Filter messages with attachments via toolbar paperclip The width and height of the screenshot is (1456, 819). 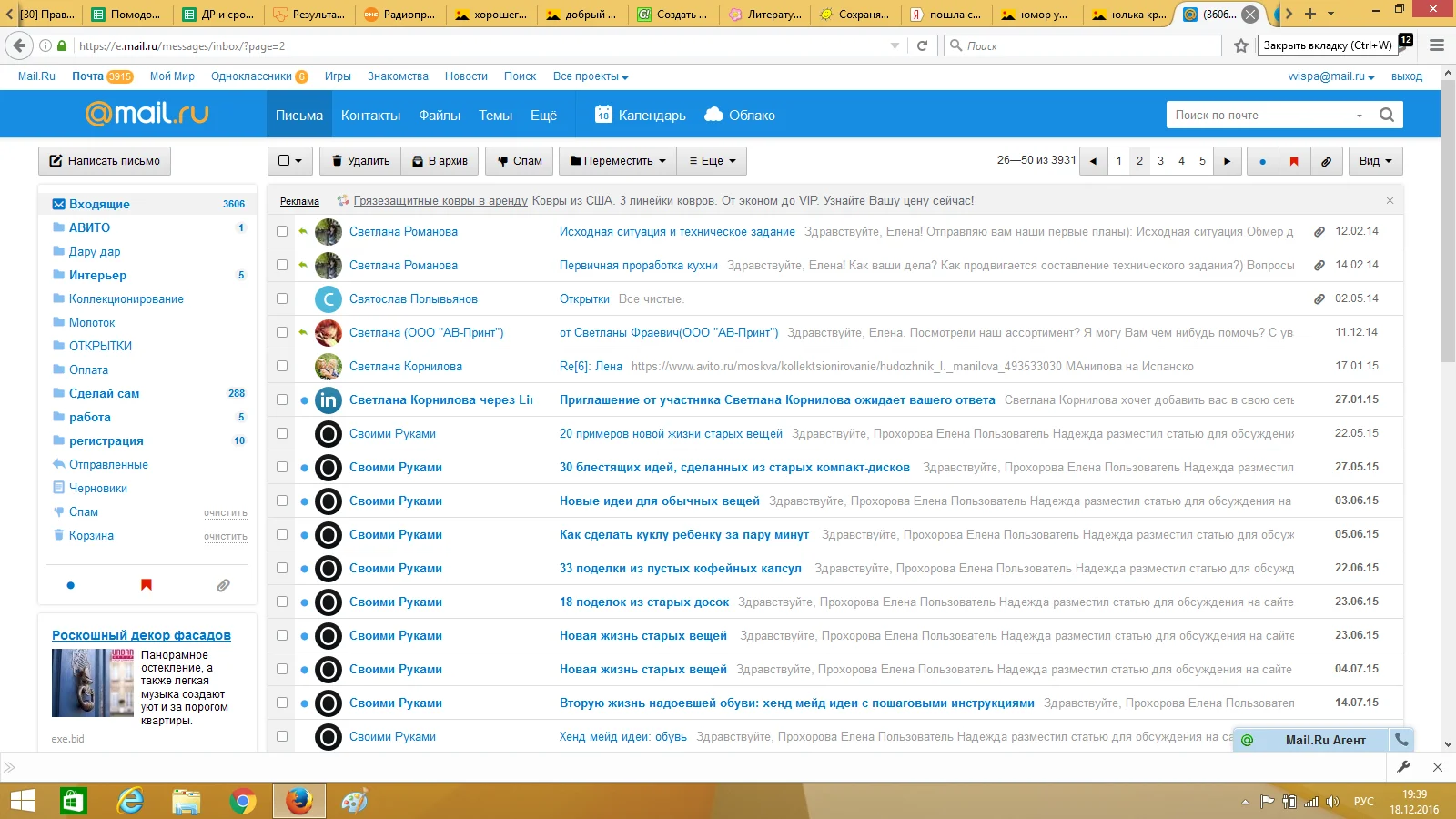pyautogui.click(x=1327, y=161)
